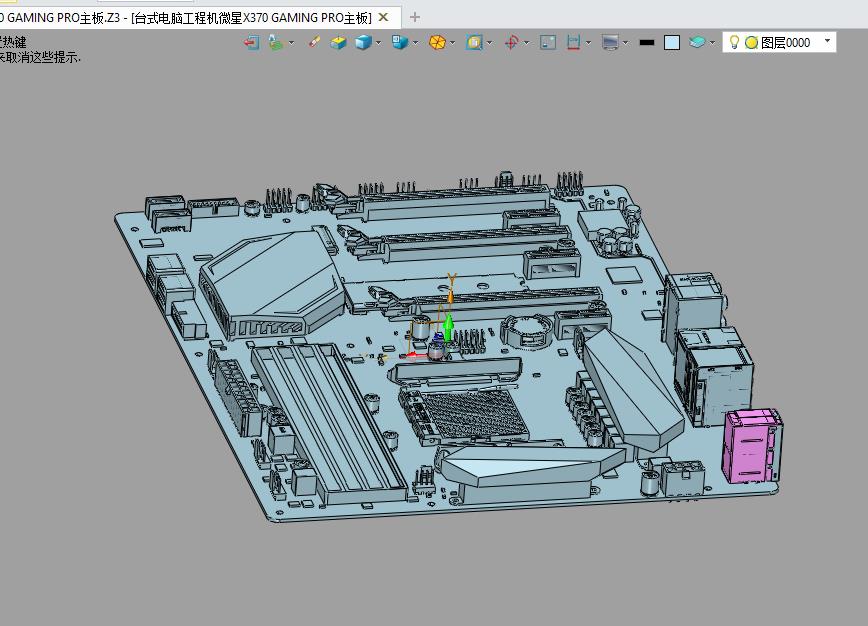Expand the shaded cube display mode dropdown
Viewport: 868px width, 626px height.
point(379,43)
